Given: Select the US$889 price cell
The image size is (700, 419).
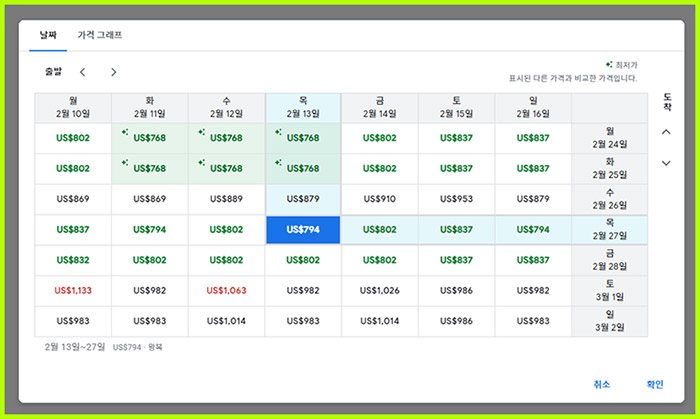Looking at the screenshot, I should coord(226,199).
